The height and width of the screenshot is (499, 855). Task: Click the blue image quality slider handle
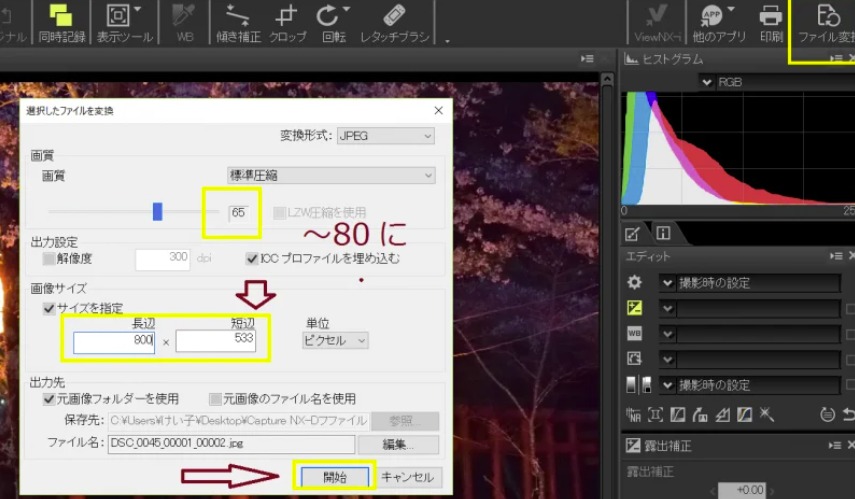(157, 211)
